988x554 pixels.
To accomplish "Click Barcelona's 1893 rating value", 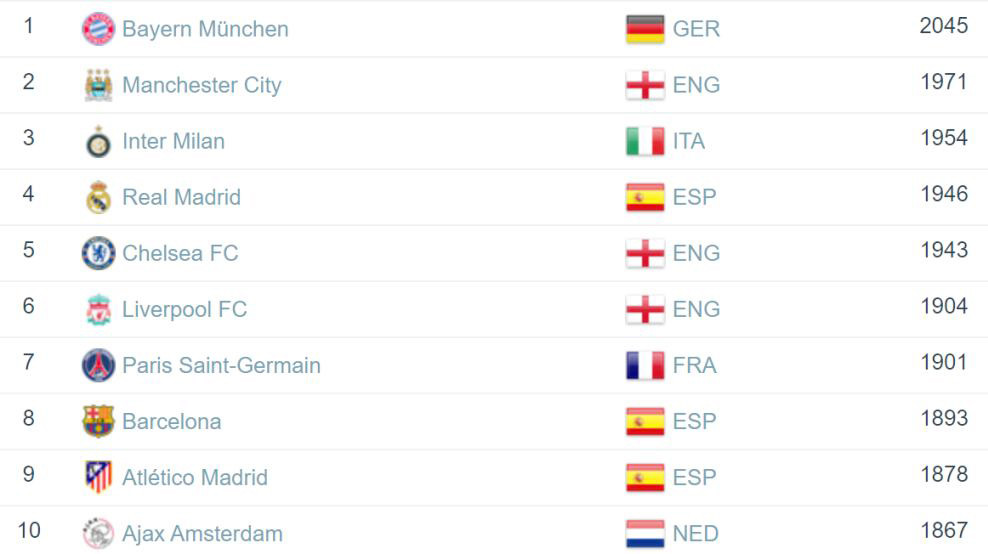I will pos(944,418).
